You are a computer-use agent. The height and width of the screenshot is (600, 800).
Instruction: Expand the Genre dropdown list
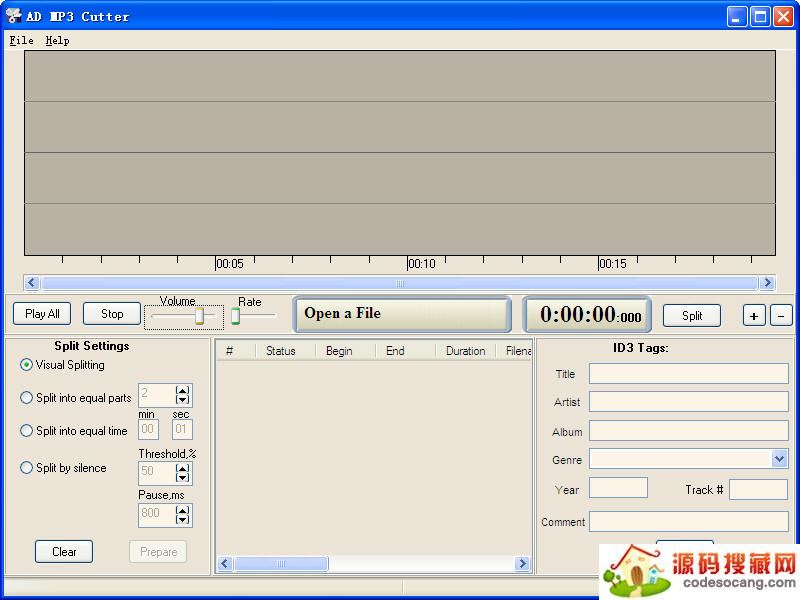point(779,459)
